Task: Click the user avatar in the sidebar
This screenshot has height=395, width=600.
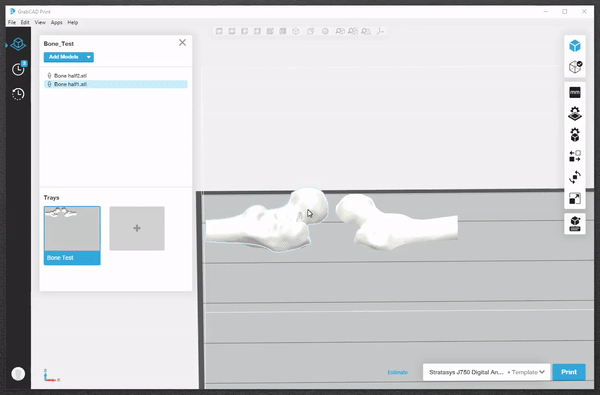Action: (x=18, y=374)
